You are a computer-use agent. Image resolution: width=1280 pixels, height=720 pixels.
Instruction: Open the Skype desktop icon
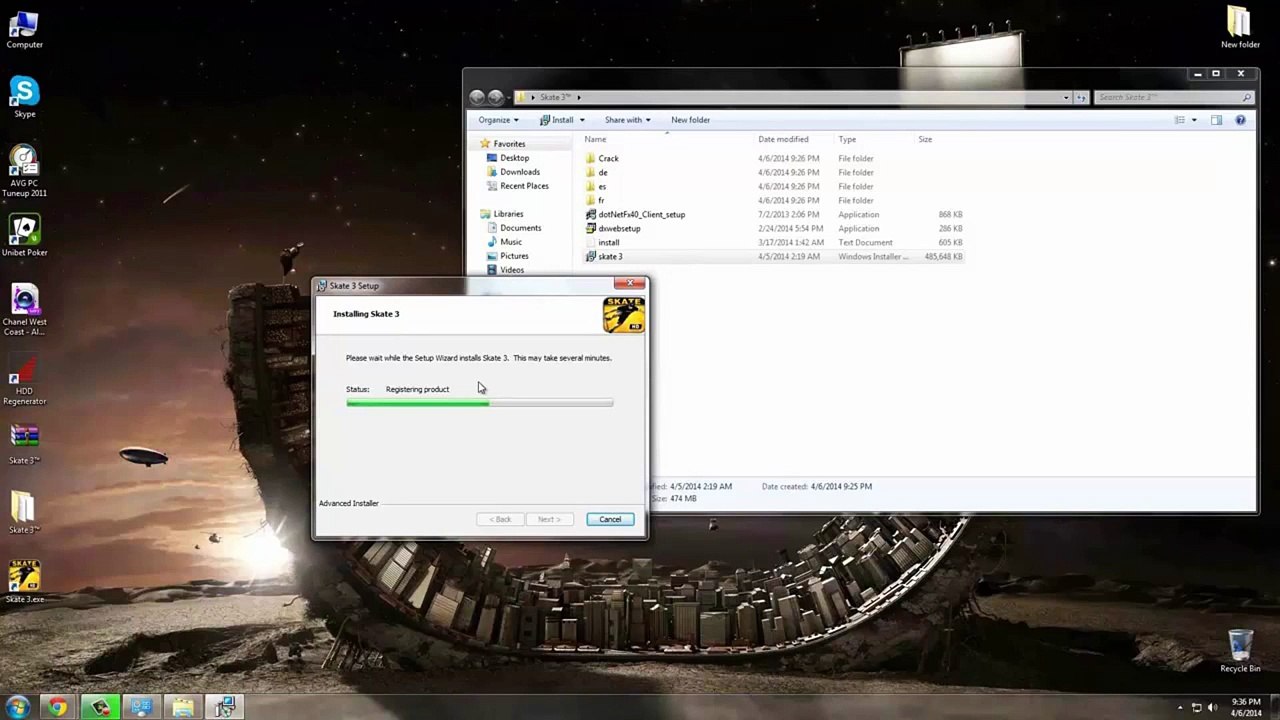pos(24,98)
